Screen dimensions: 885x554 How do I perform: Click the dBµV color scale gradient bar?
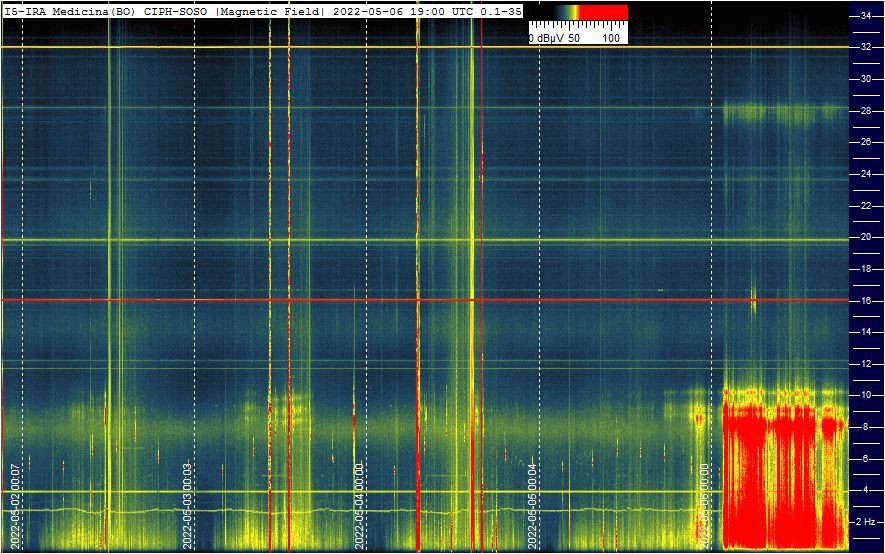point(578,12)
